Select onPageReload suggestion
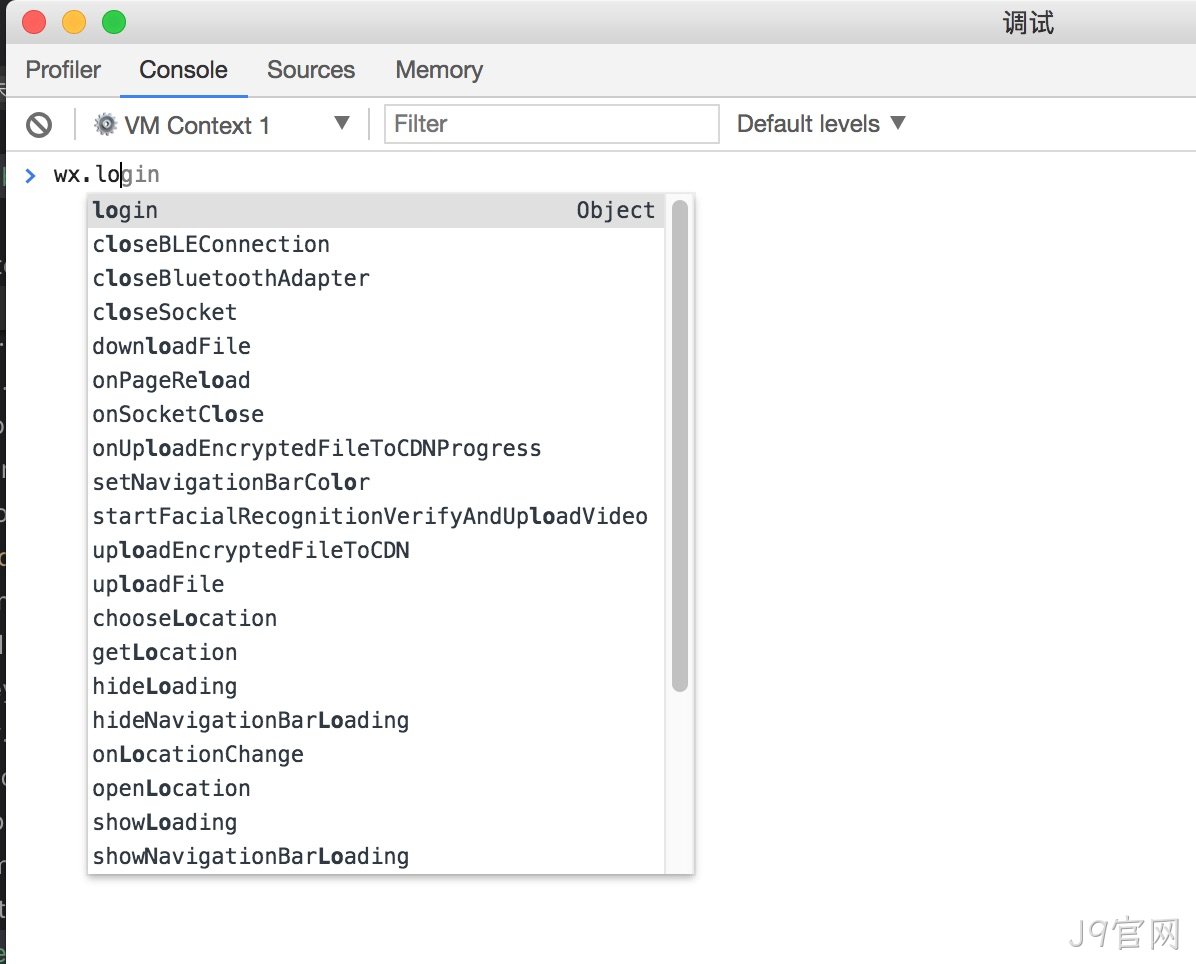 tap(375, 380)
